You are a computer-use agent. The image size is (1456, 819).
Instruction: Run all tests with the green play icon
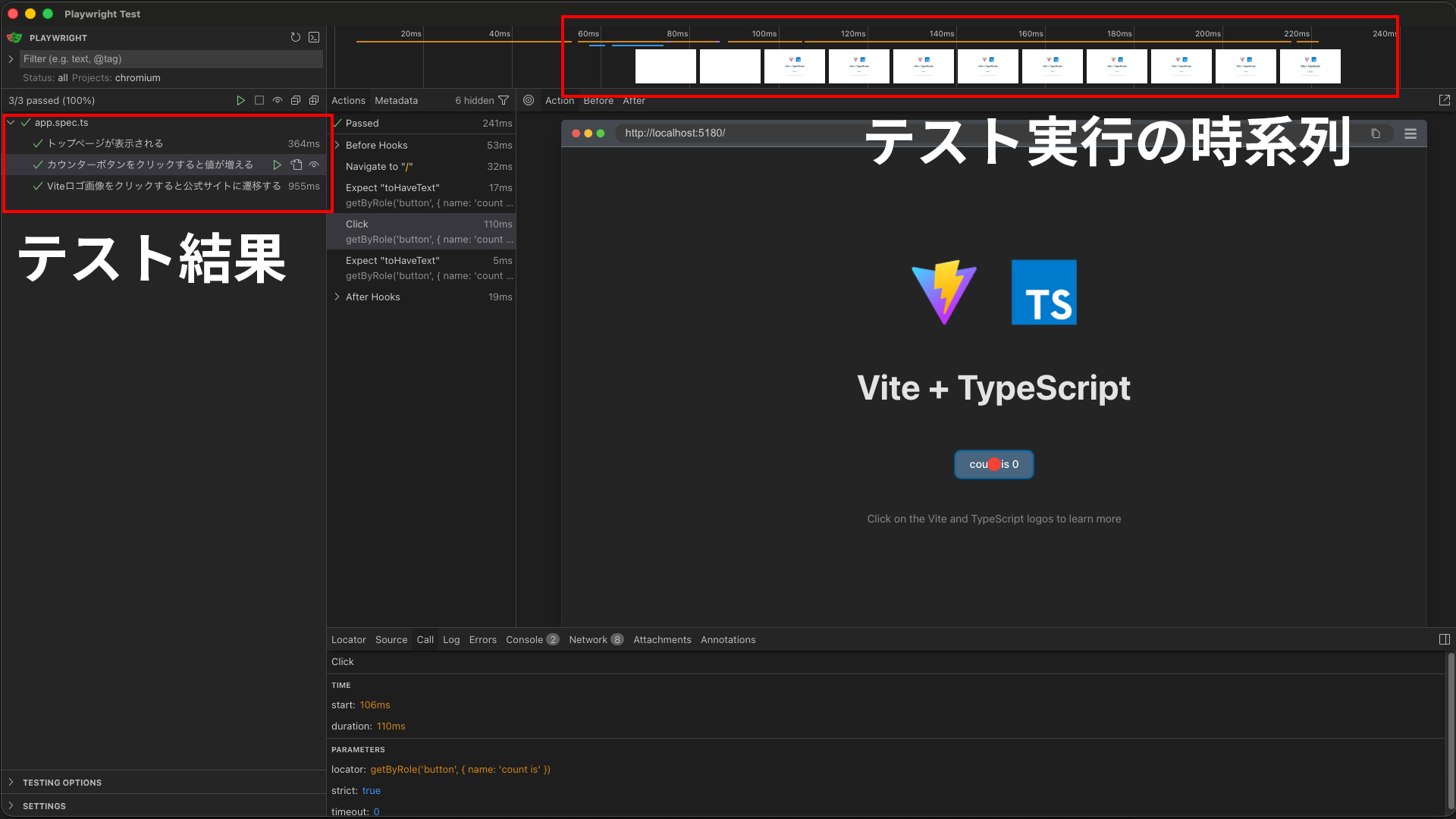click(x=241, y=99)
